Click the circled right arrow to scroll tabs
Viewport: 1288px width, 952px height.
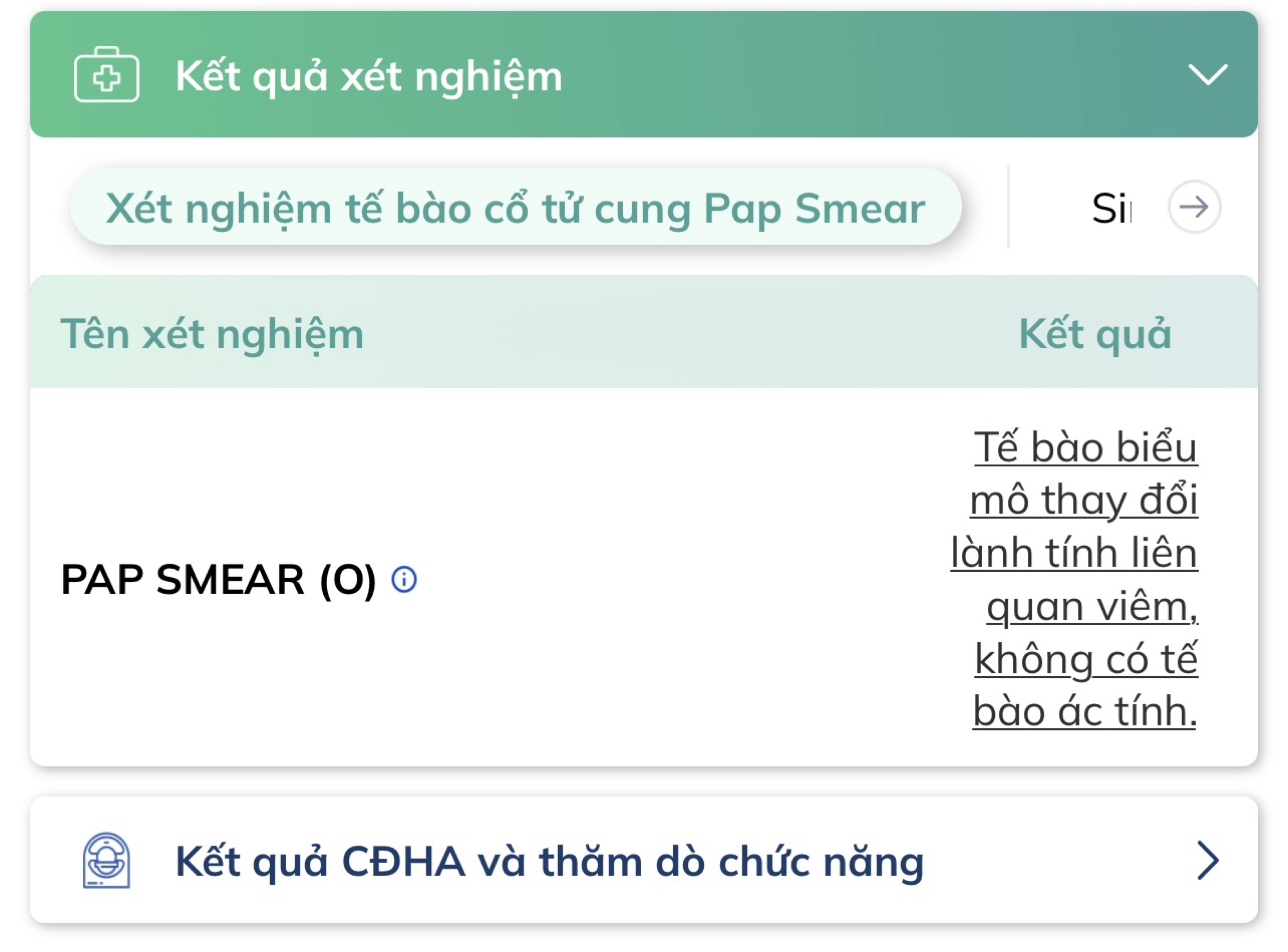coord(1193,207)
